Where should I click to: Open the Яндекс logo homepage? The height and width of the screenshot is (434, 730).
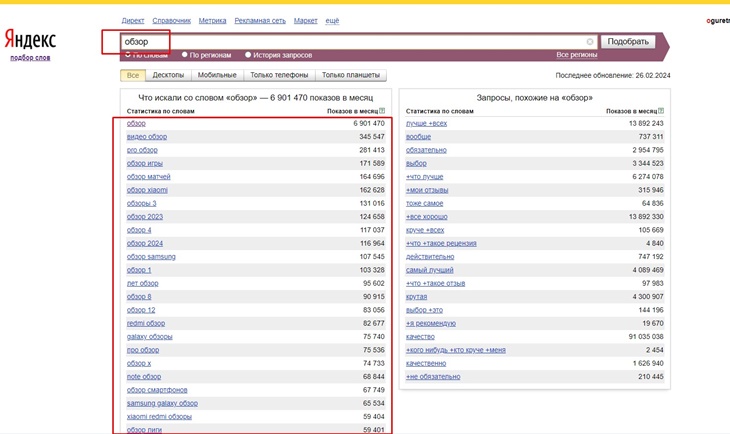30,40
